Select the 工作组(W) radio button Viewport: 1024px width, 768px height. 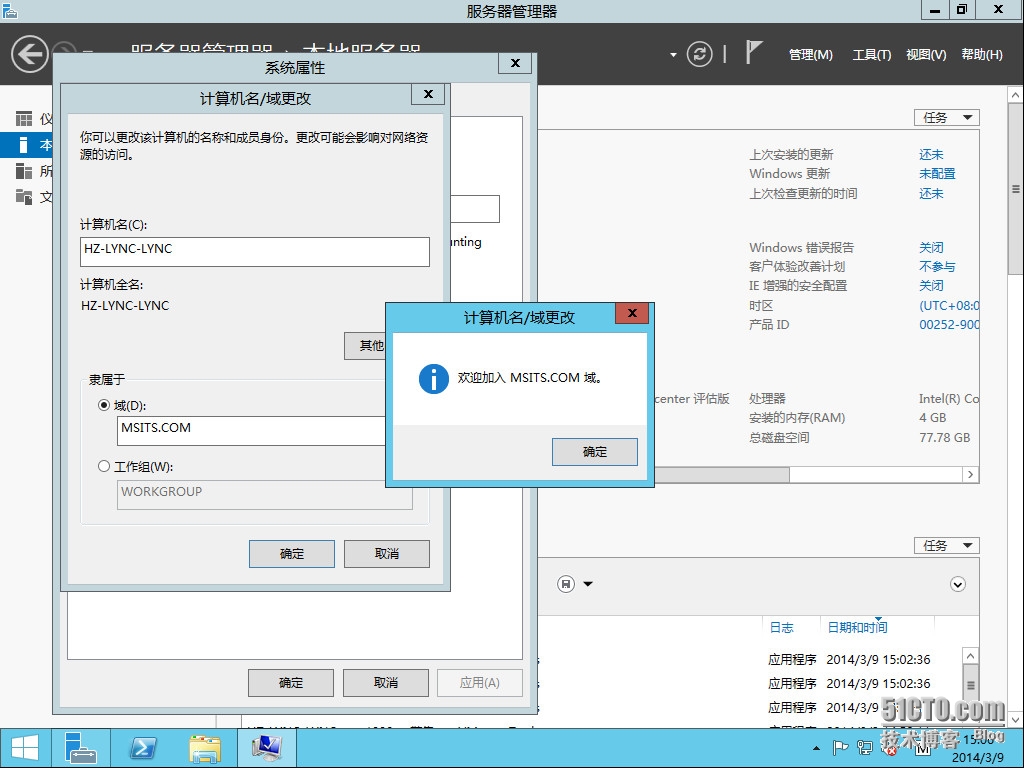coord(103,466)
